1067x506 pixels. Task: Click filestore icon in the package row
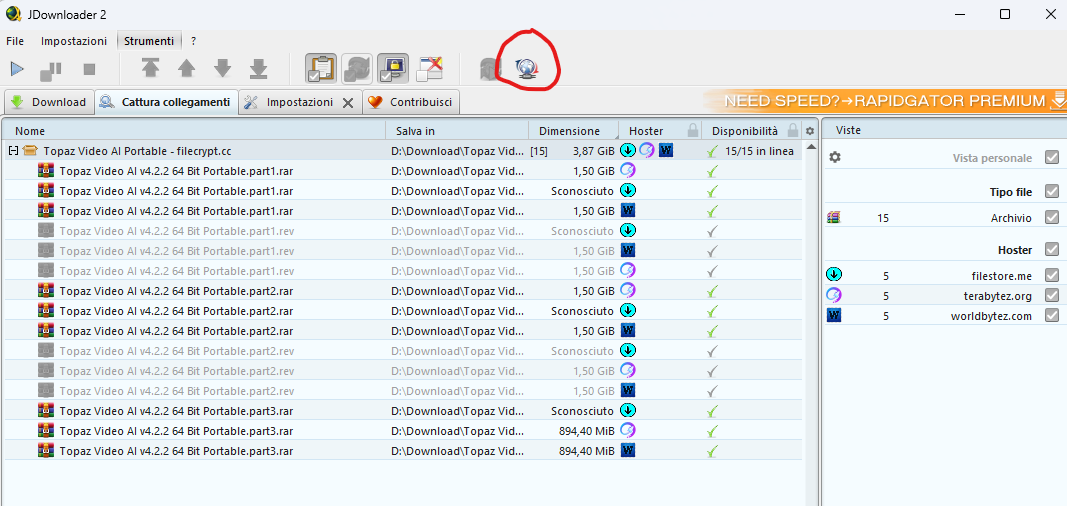(x=628, y=150)
